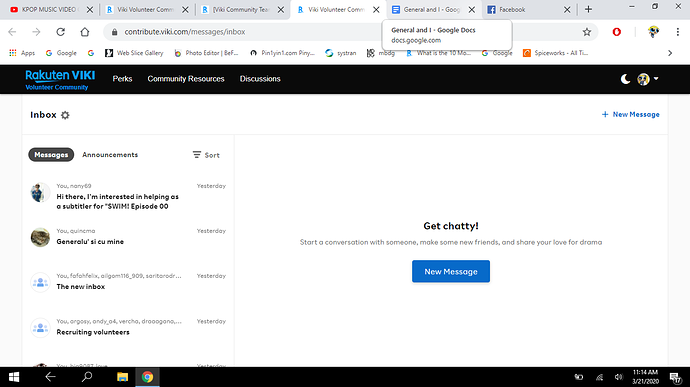This screenshot has height=387, width=690.
Task: Click the blue New Message button
Action: [x=451, y=271]
